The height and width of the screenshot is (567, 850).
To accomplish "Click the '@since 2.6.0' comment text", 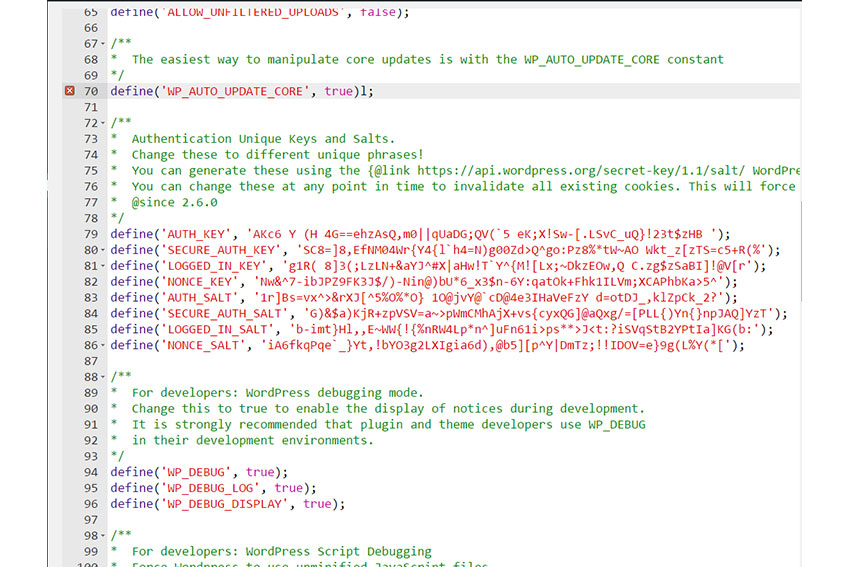I will pos(175,202).
